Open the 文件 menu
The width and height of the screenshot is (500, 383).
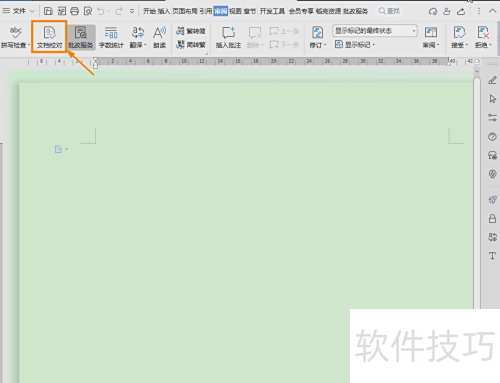tap(14, 11)
